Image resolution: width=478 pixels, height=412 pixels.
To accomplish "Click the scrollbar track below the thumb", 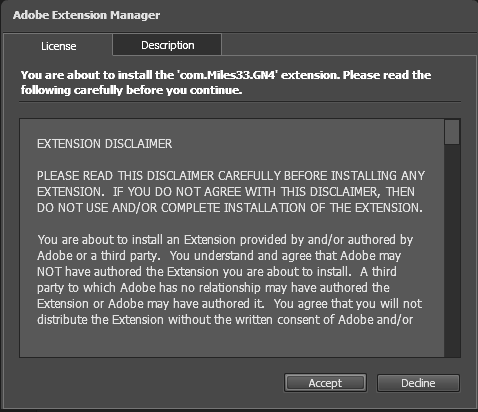I will (452, 250).
